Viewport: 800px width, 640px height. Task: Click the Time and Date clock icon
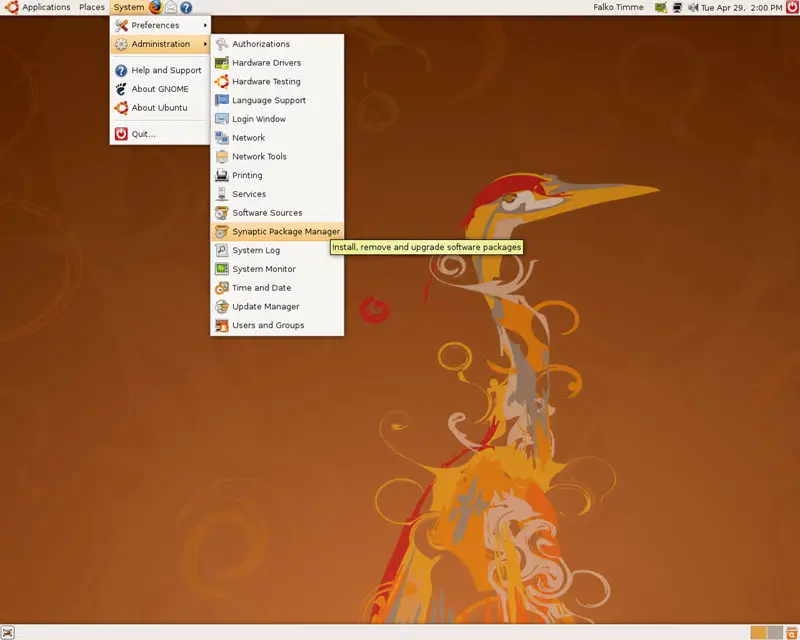point(221,288)
